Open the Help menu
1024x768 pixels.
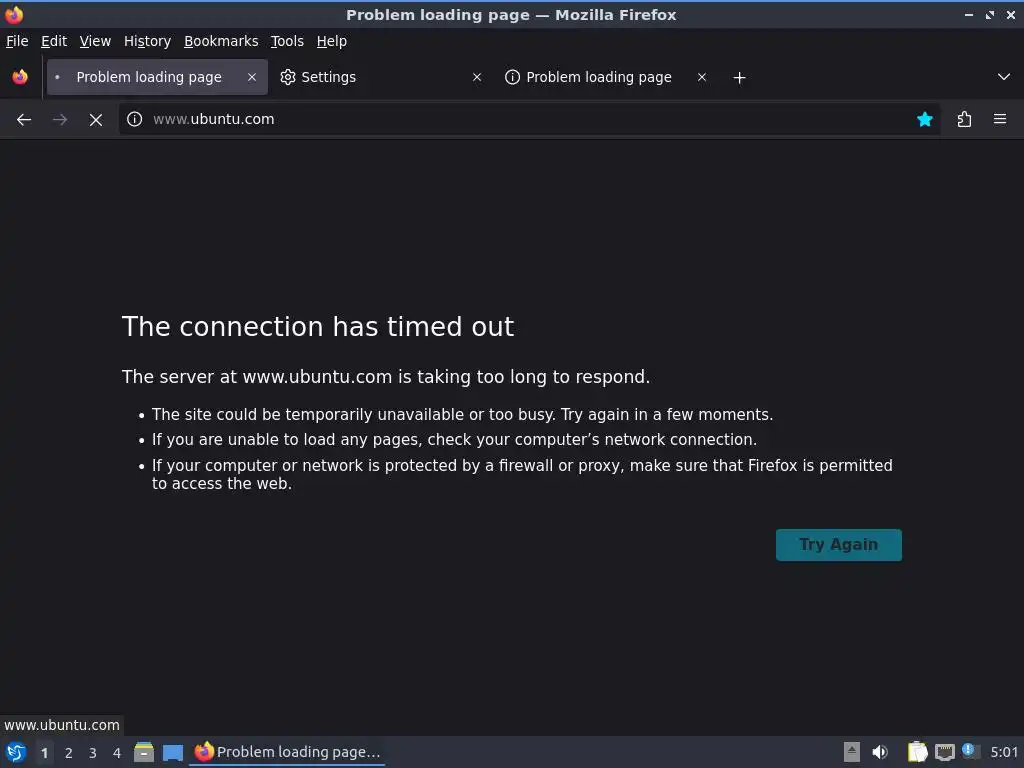click(331, 41)
